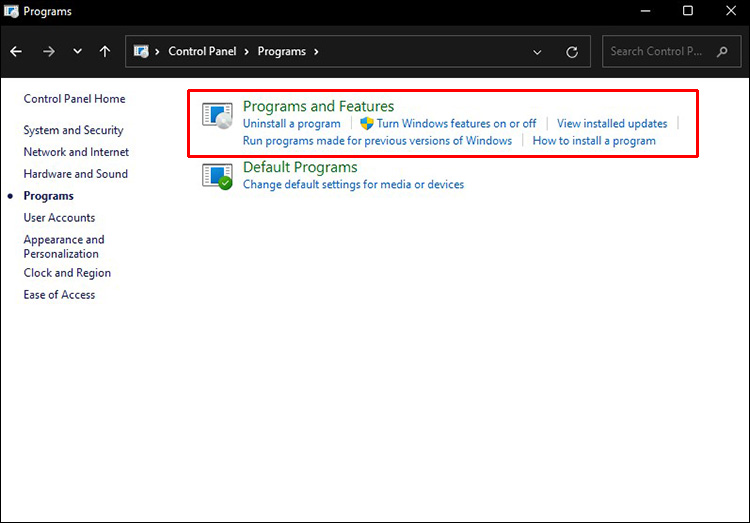Screen dimensions: 750x523
Task: Expand the chevron after Programs breadcrumb
Action: pos(316,52)
